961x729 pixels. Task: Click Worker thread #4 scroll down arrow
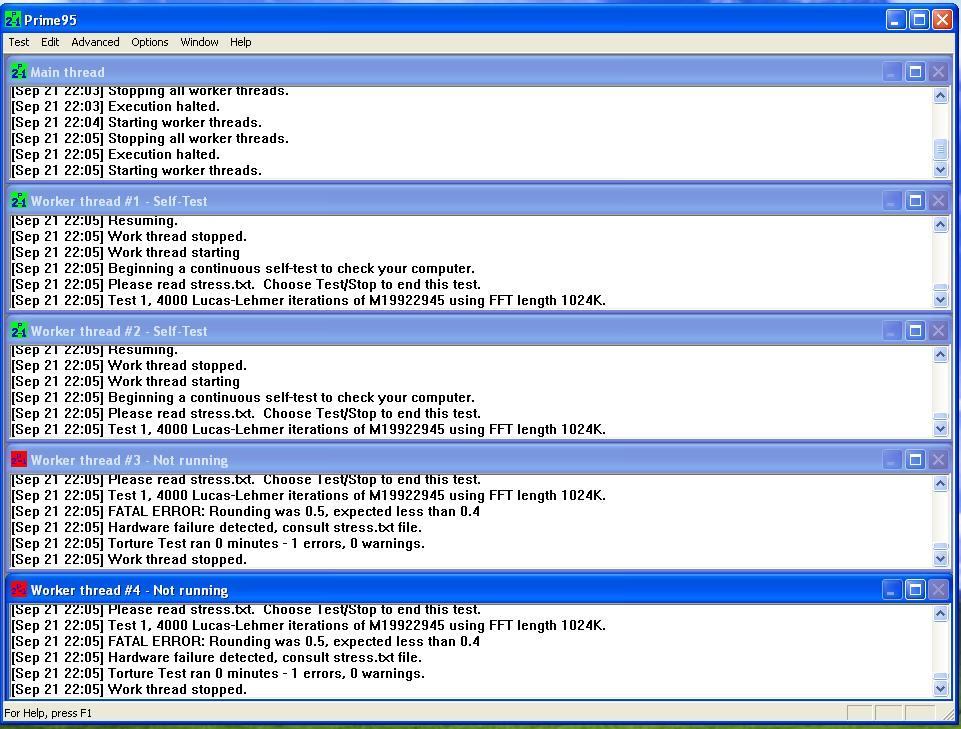[940, 689]
